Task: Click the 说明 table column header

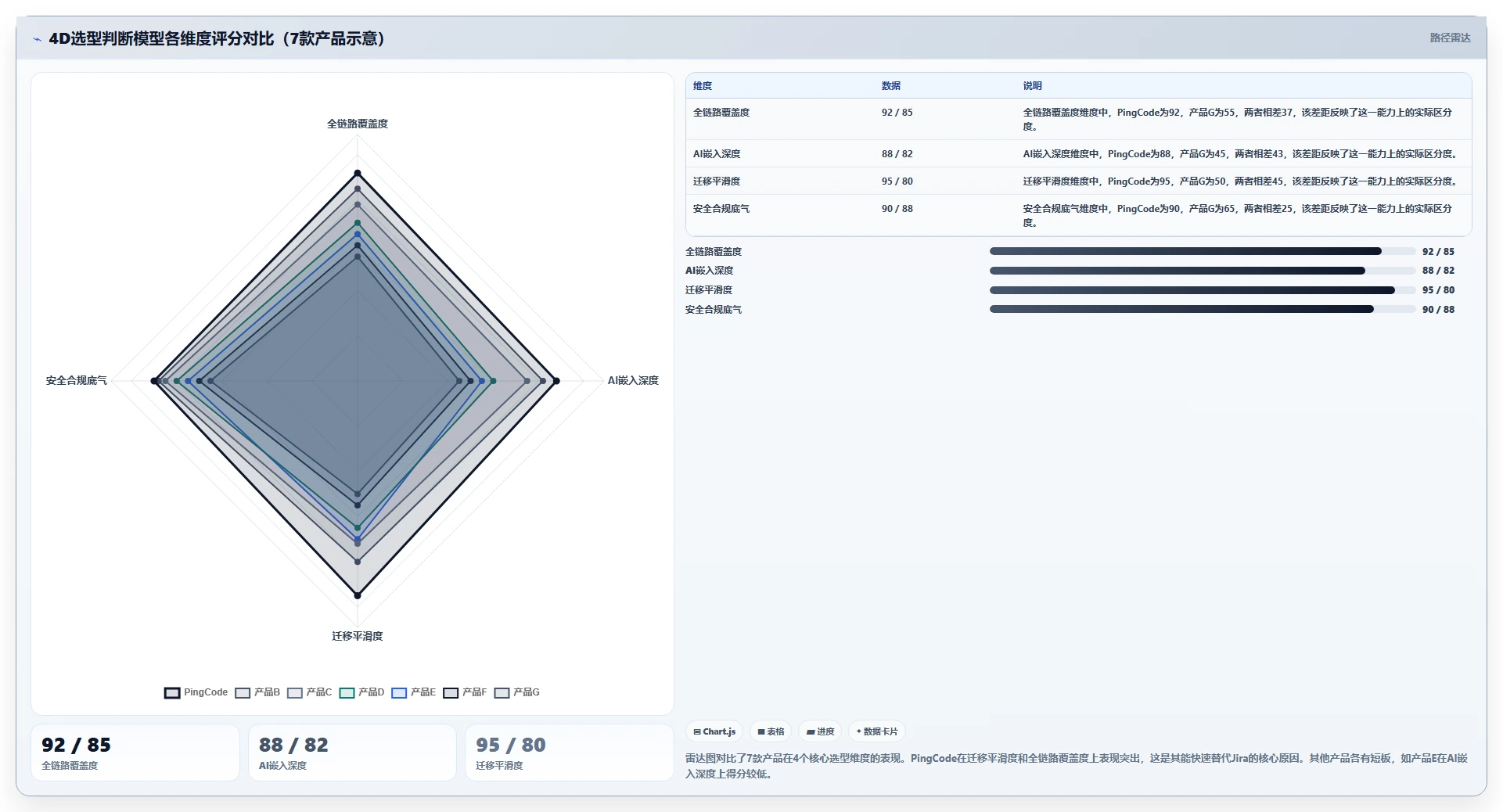Action: click(1033, 86)
